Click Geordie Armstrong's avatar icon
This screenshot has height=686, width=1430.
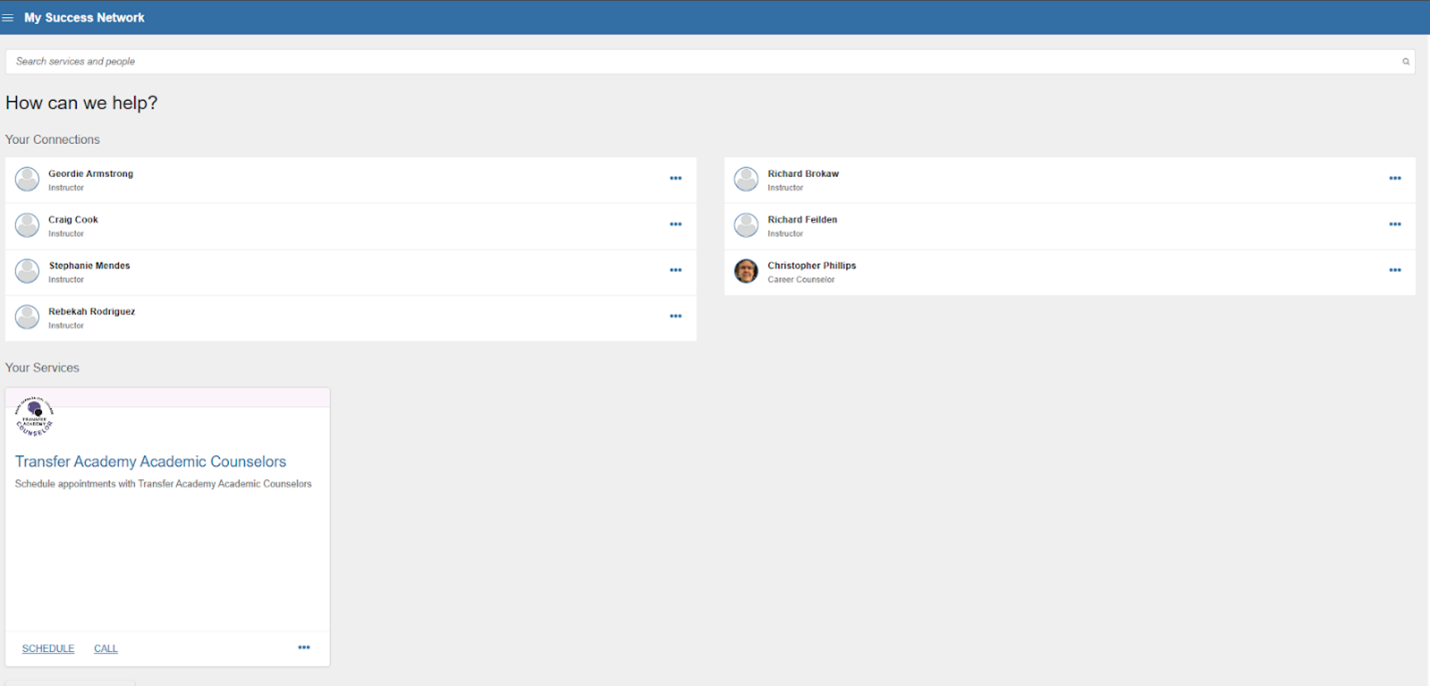(27, 179)
